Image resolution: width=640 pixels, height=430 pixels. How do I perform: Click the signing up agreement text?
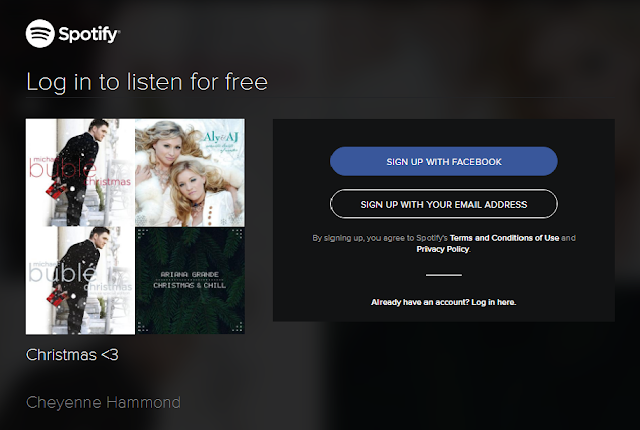[x=444, y=244]
